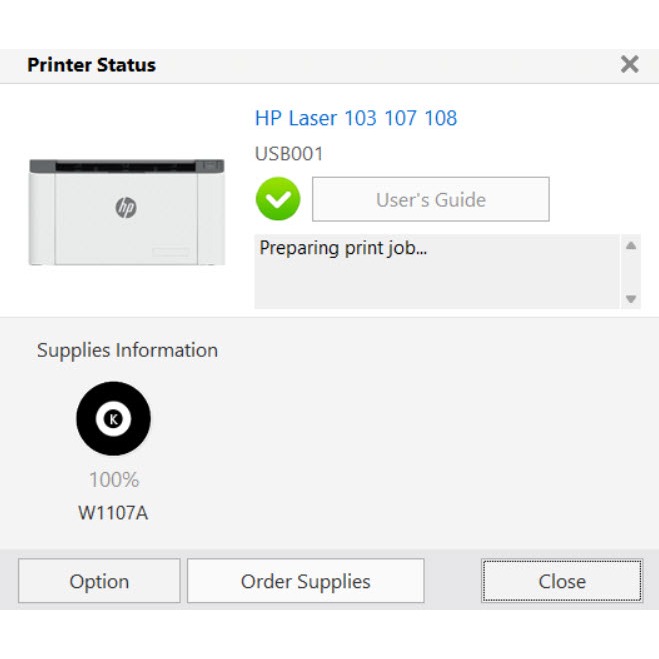The height and width of the screenshot is (659, 659).
Task: Click the Supplies Information heading
Action: (x=127, y=350)
